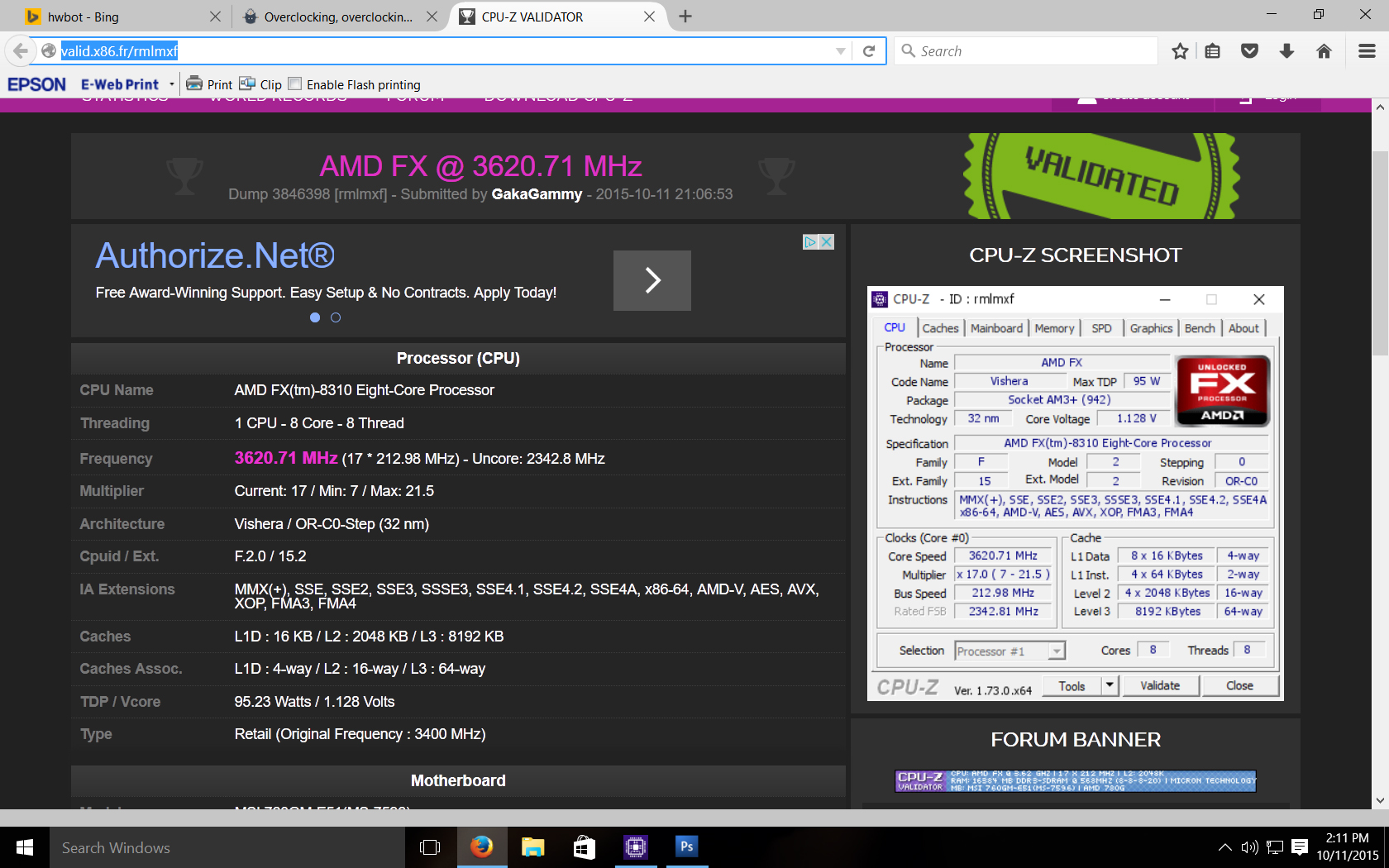Image resolution: width=1389 pixels, height=868 pixels.
Task: Expand the CPU-Z Tools dropdown arrow
Action: [x=1110, y=685]
